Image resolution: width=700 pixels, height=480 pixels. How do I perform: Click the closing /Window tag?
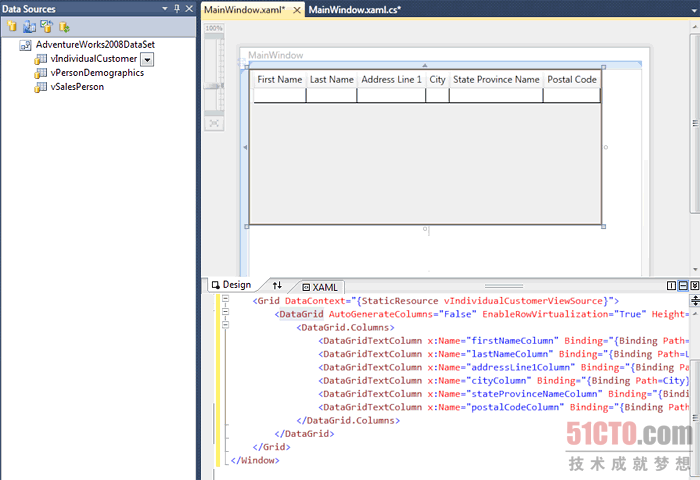255,460
